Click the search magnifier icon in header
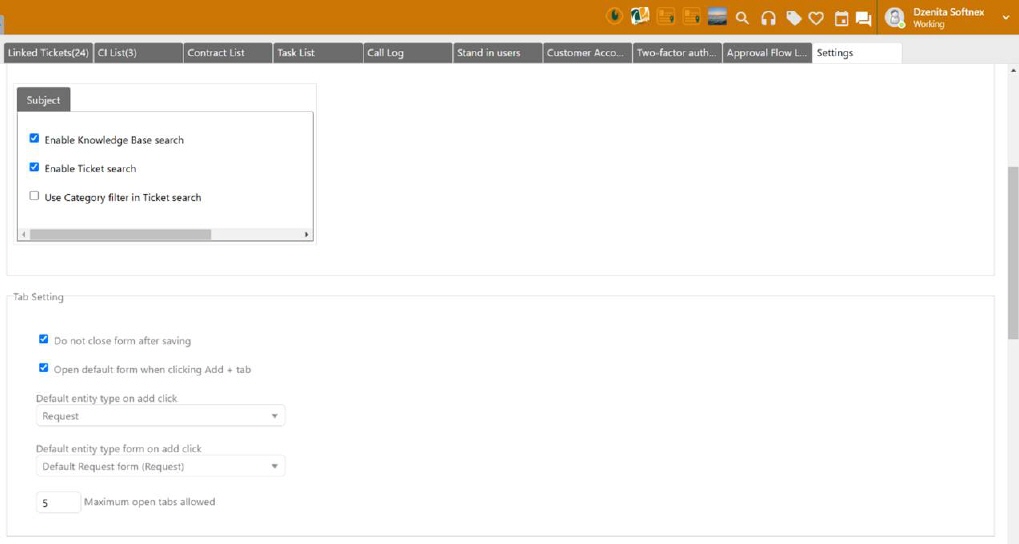Image resolution: width=1019 pixels, height=544 pixels. [742, 18]
